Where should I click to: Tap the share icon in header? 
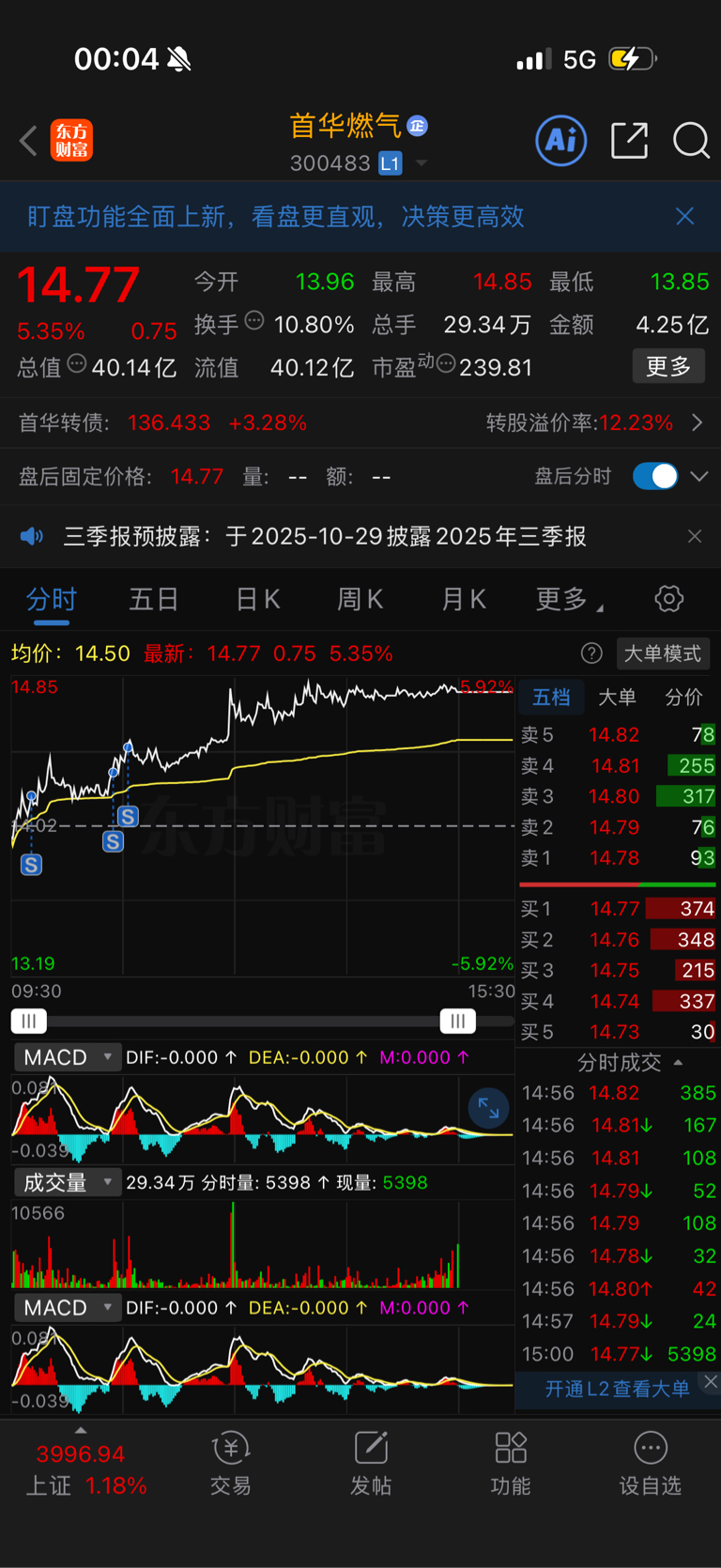(629, 141)
